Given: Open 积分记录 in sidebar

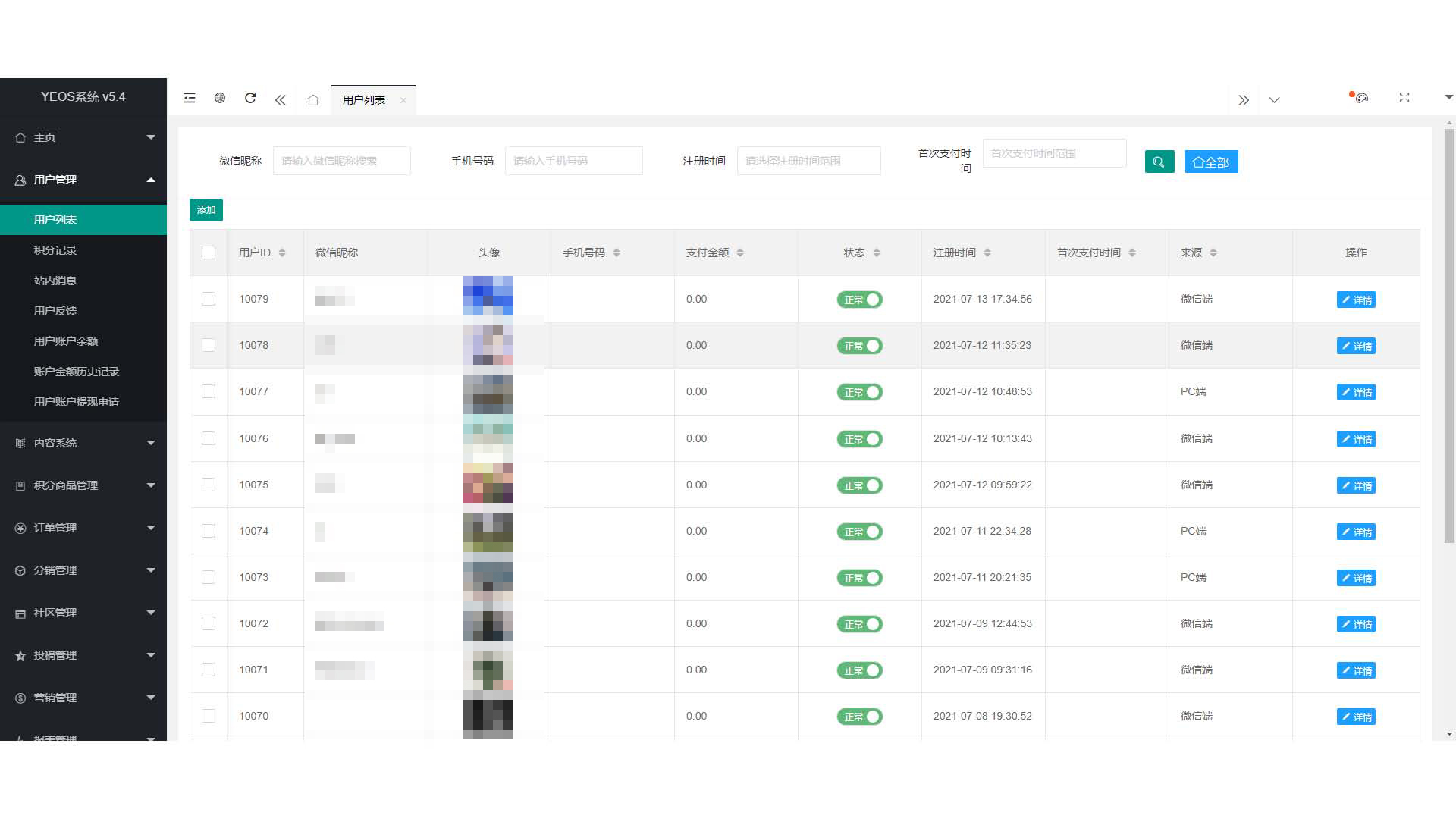Looking at the screenshot, I should tap(83, 250).
